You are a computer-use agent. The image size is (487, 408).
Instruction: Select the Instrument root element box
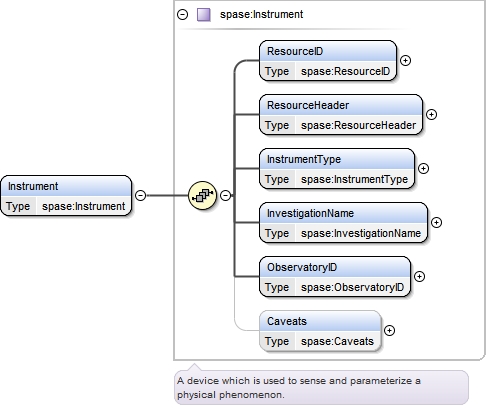click(x=66, y=196)
